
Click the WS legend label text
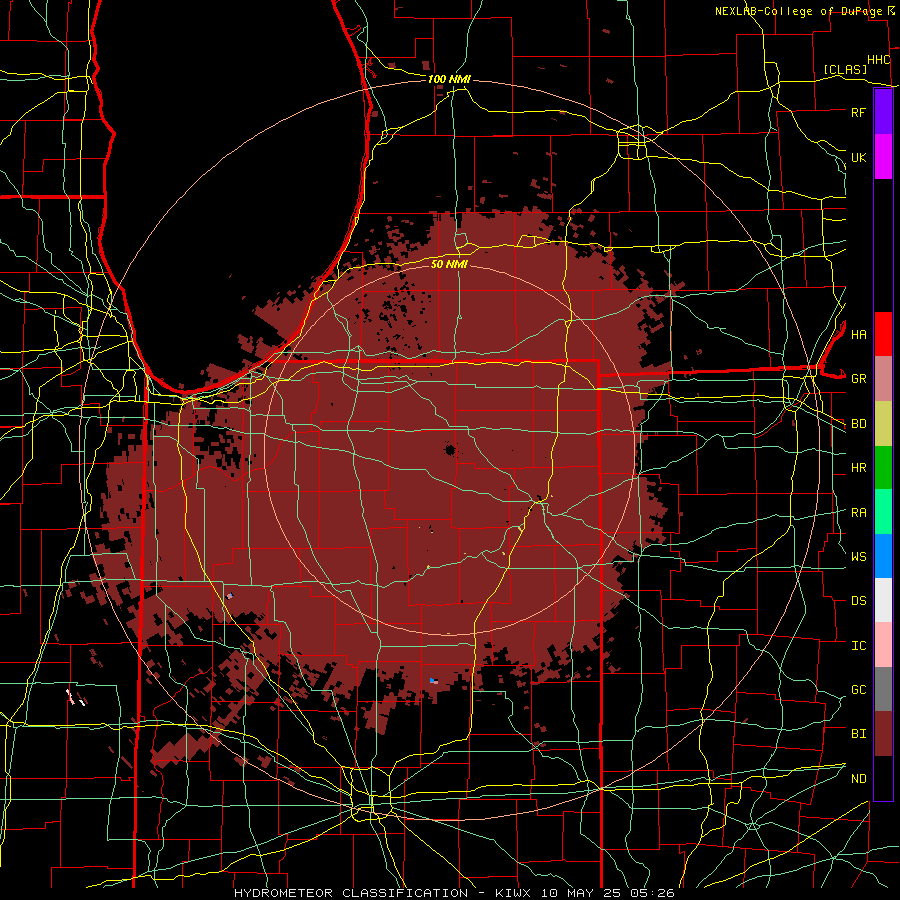[x=858, y=556]
